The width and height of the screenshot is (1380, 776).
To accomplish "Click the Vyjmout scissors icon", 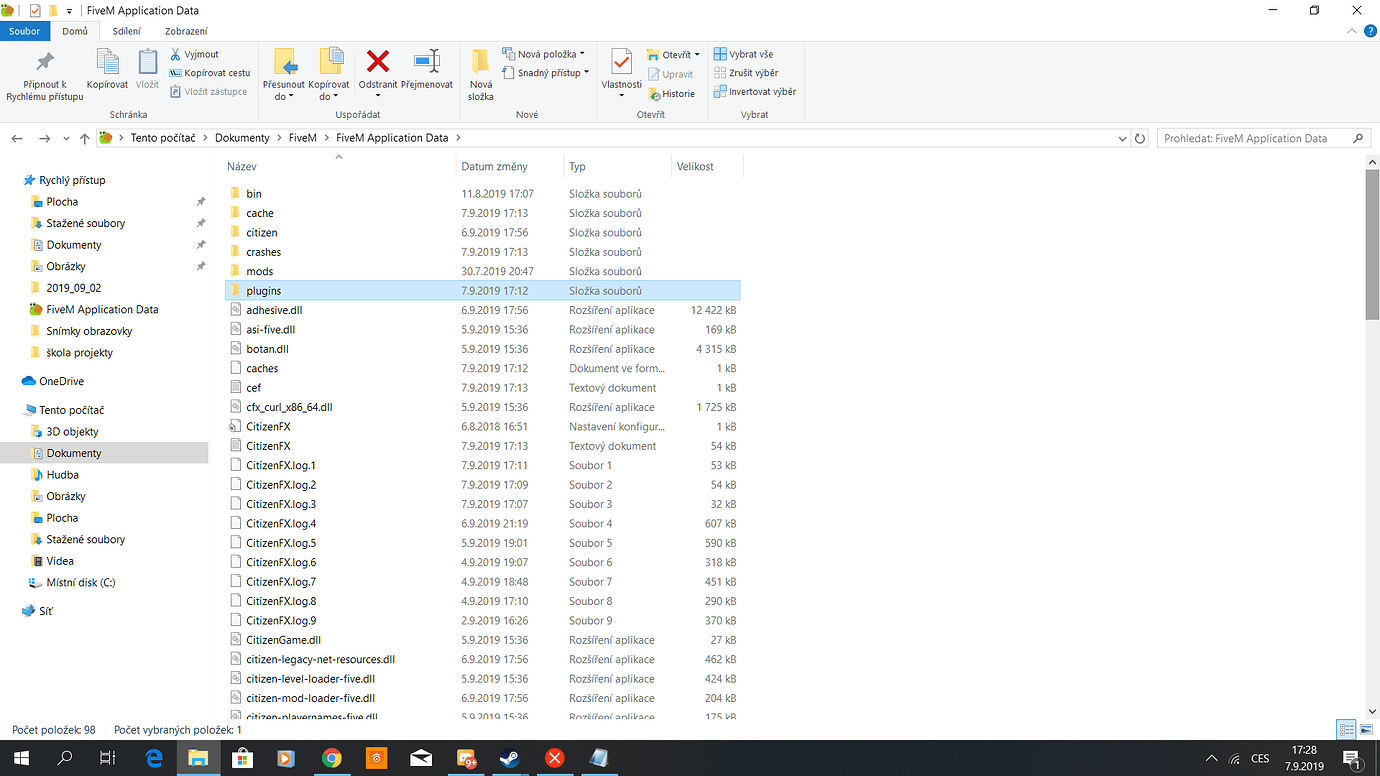I will [x=176, y=54].
